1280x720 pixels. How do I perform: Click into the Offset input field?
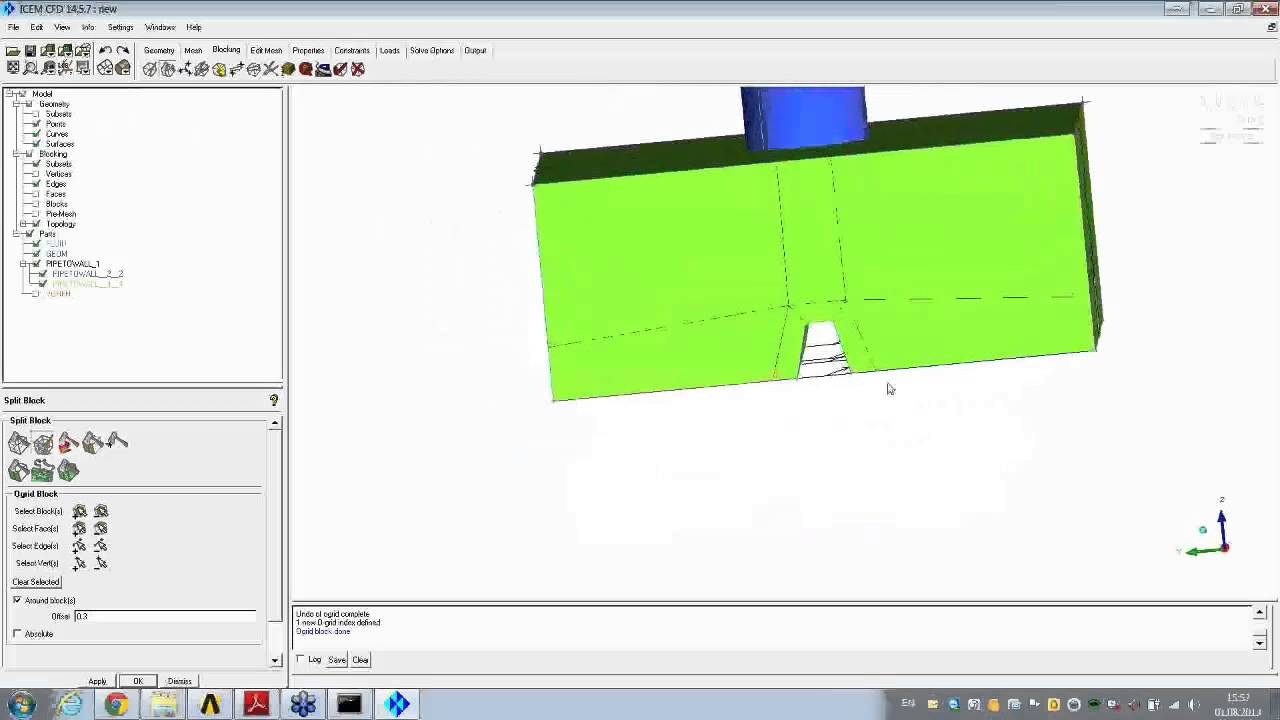coord(165,616)
